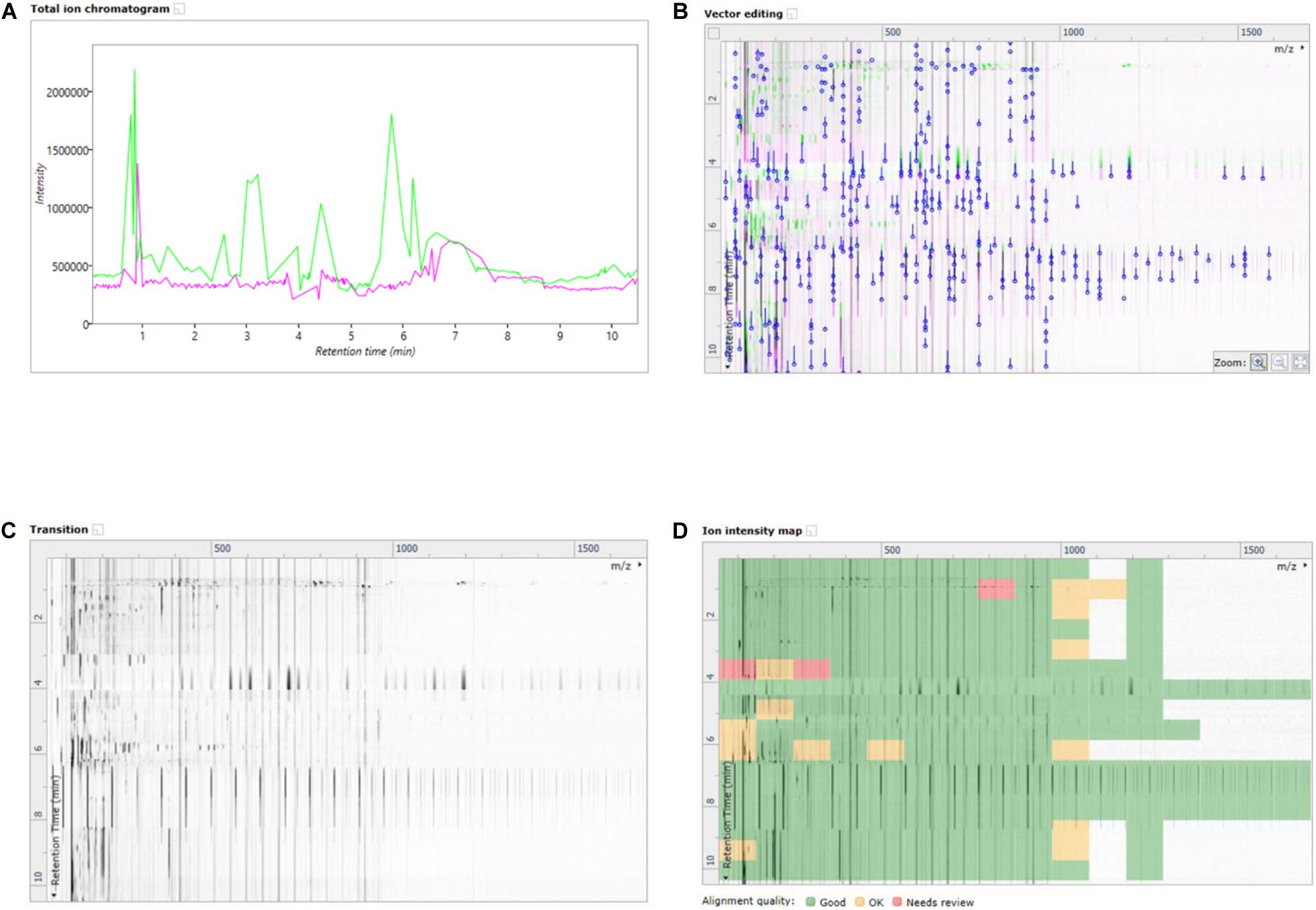
Task: Click the red tile near m/z 800
Action: [996, 589]
